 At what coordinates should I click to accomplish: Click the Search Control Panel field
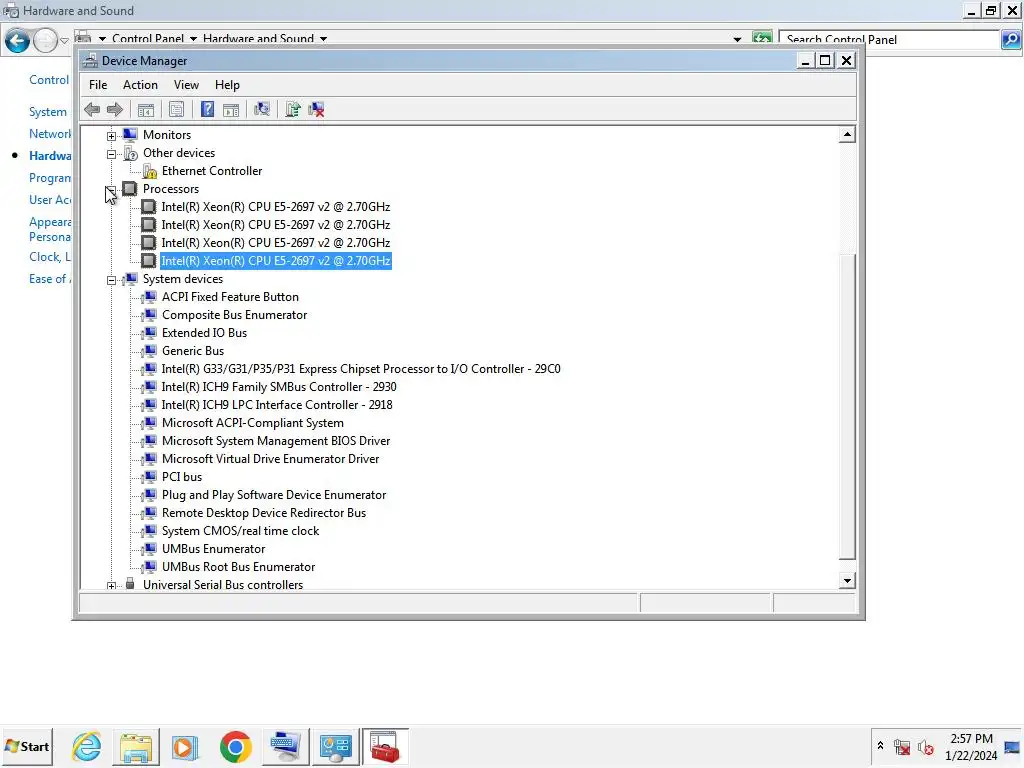pyautogui.click(x=889, y=40)
